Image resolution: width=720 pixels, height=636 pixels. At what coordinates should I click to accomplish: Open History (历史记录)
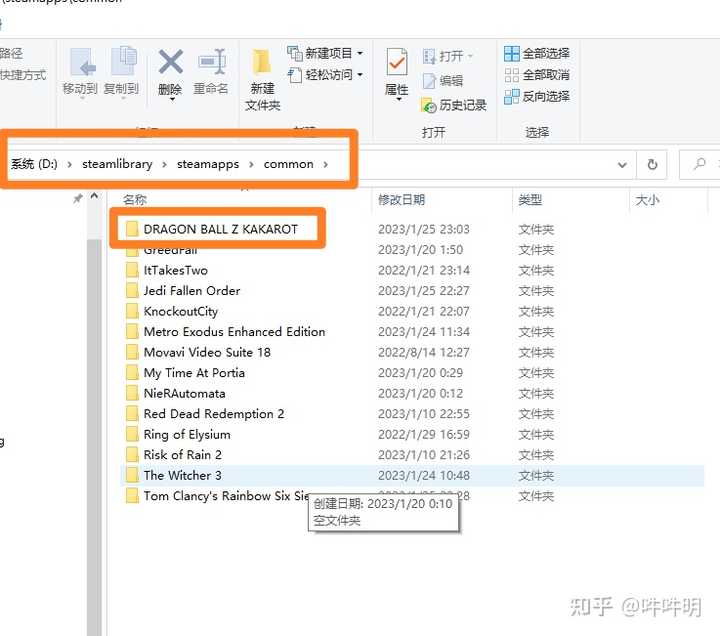454,105
